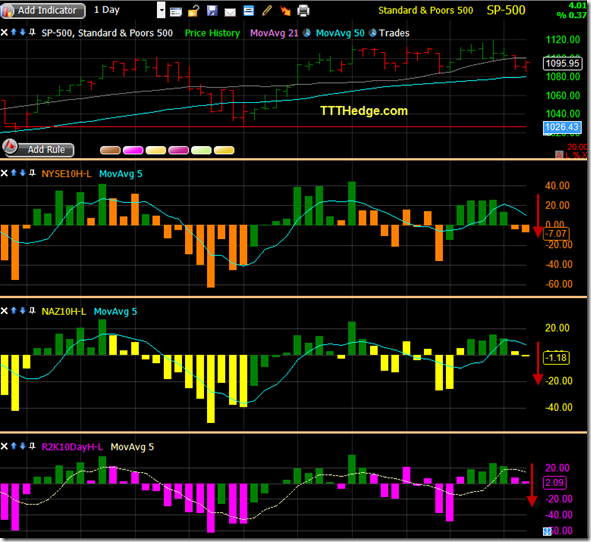The image size is (591, 542).
Task: Select the pencil drawing tool
Action: coord(267,11)
